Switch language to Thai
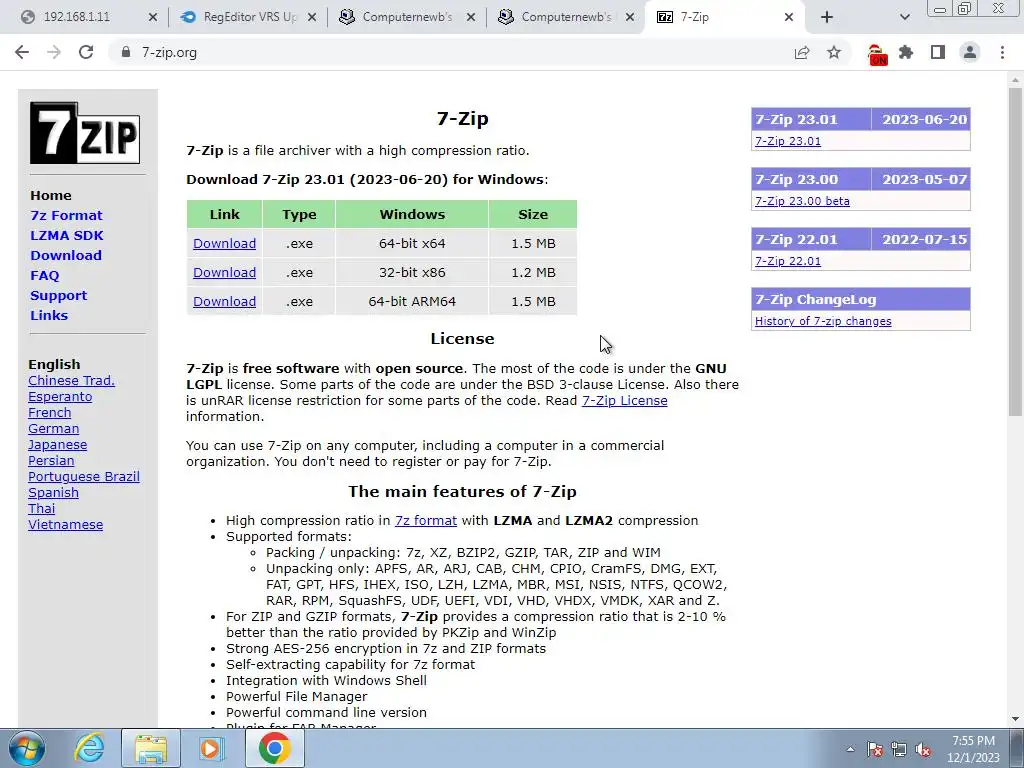 41,509
